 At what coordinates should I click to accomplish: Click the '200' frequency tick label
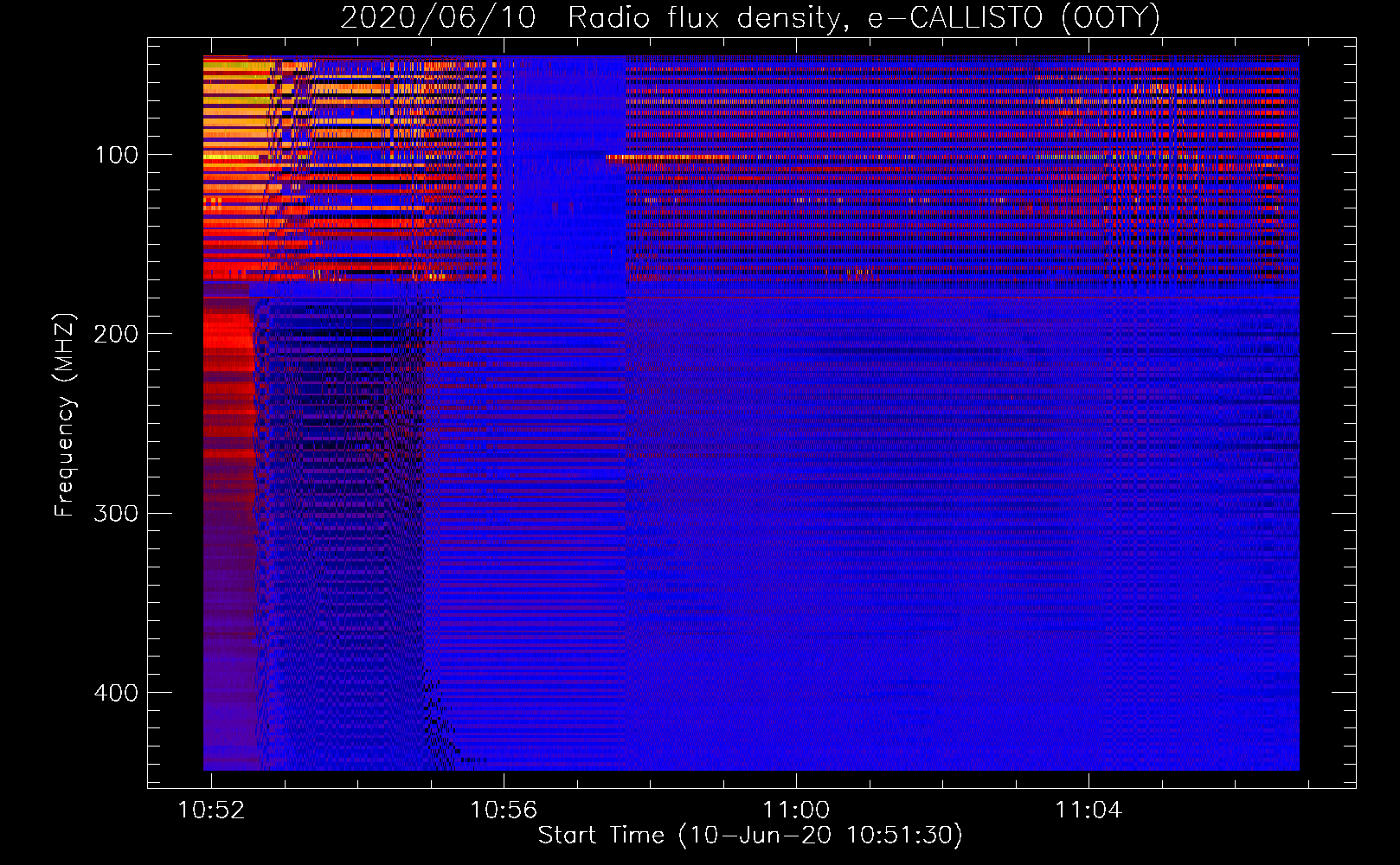117,334
